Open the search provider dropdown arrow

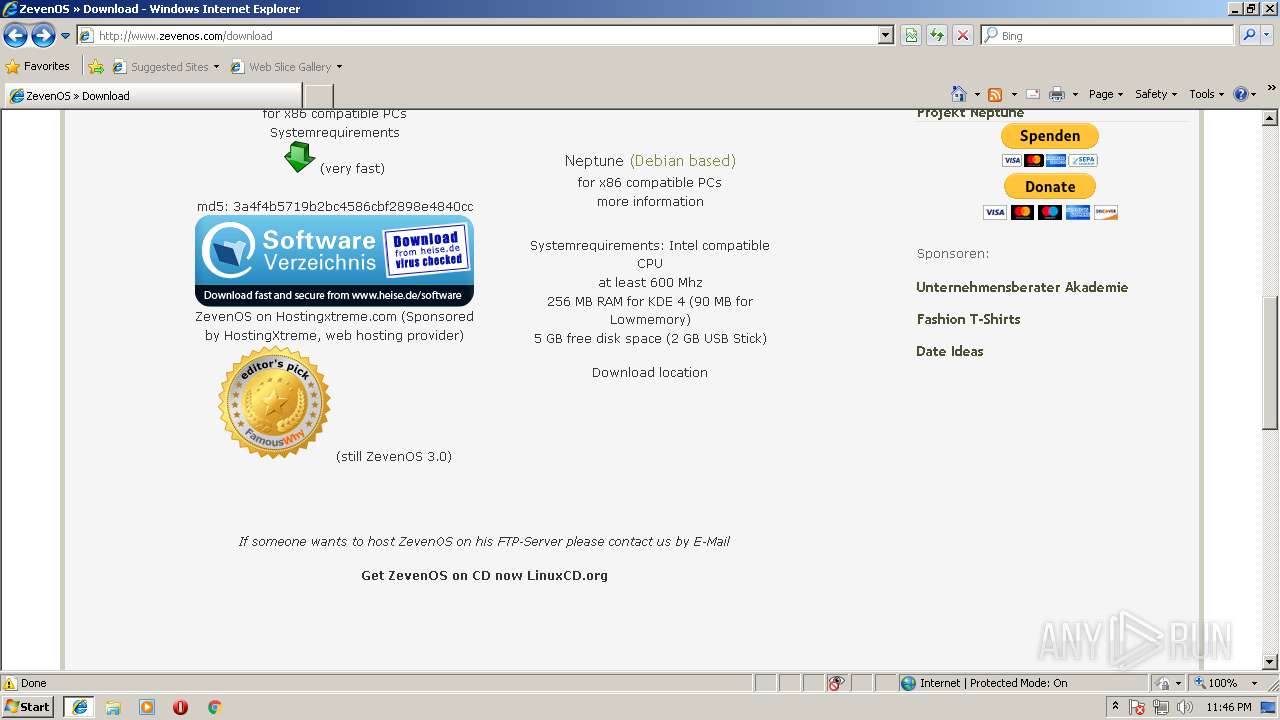pos(1267,35)
